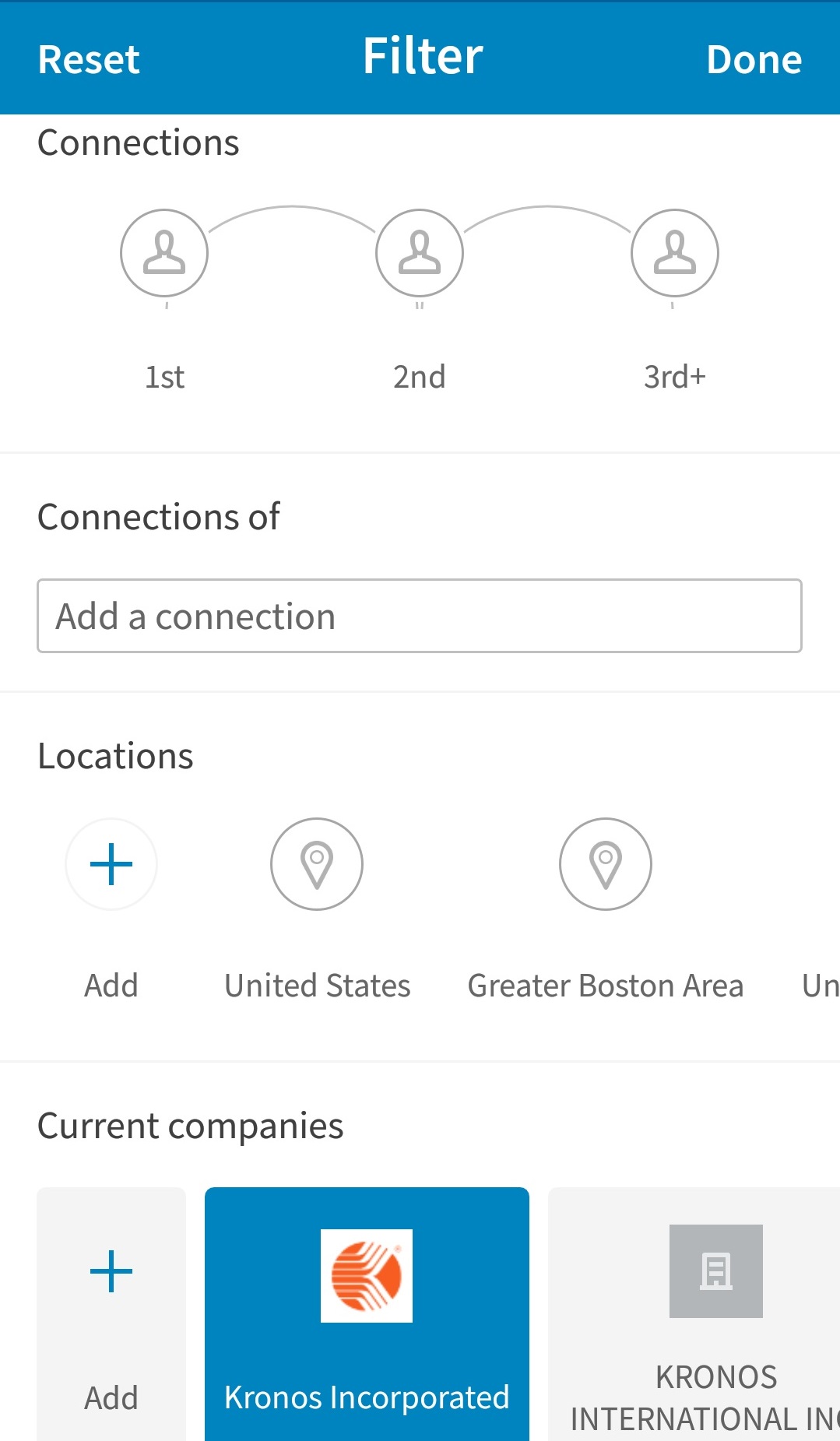Tap the United States location label
The height and width of the screenshot is (1441, 840).
tap(317, 986)
